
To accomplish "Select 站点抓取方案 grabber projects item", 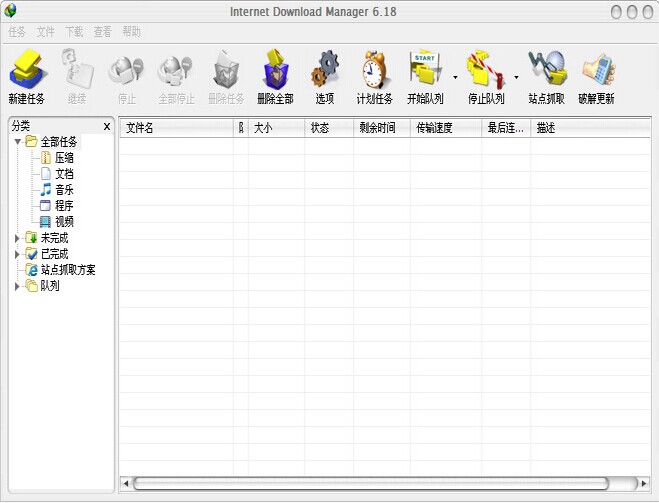I will pos(60,270).
